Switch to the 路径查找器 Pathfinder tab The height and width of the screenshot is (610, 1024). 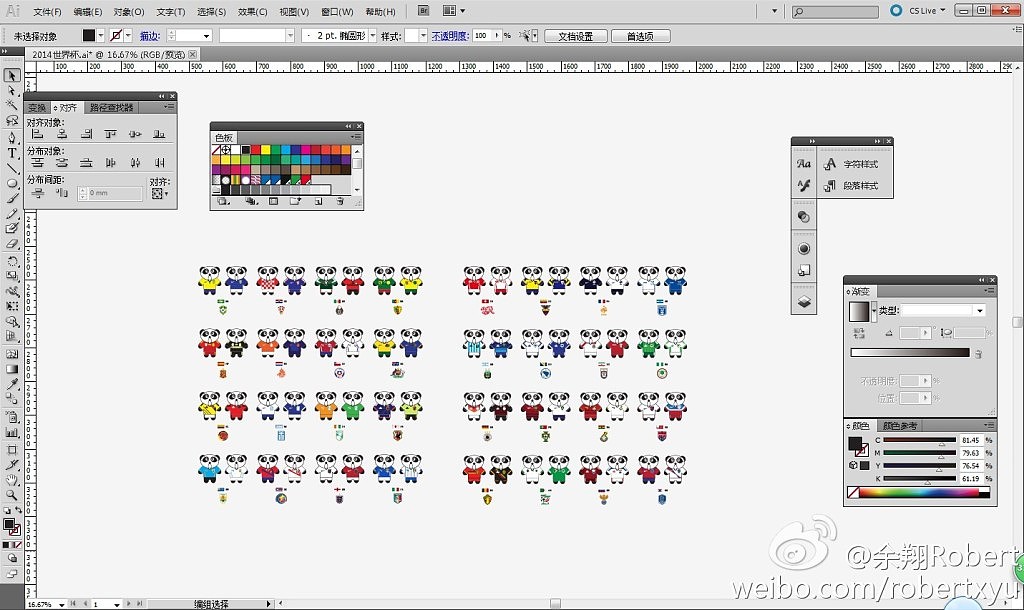pos(110,107)
